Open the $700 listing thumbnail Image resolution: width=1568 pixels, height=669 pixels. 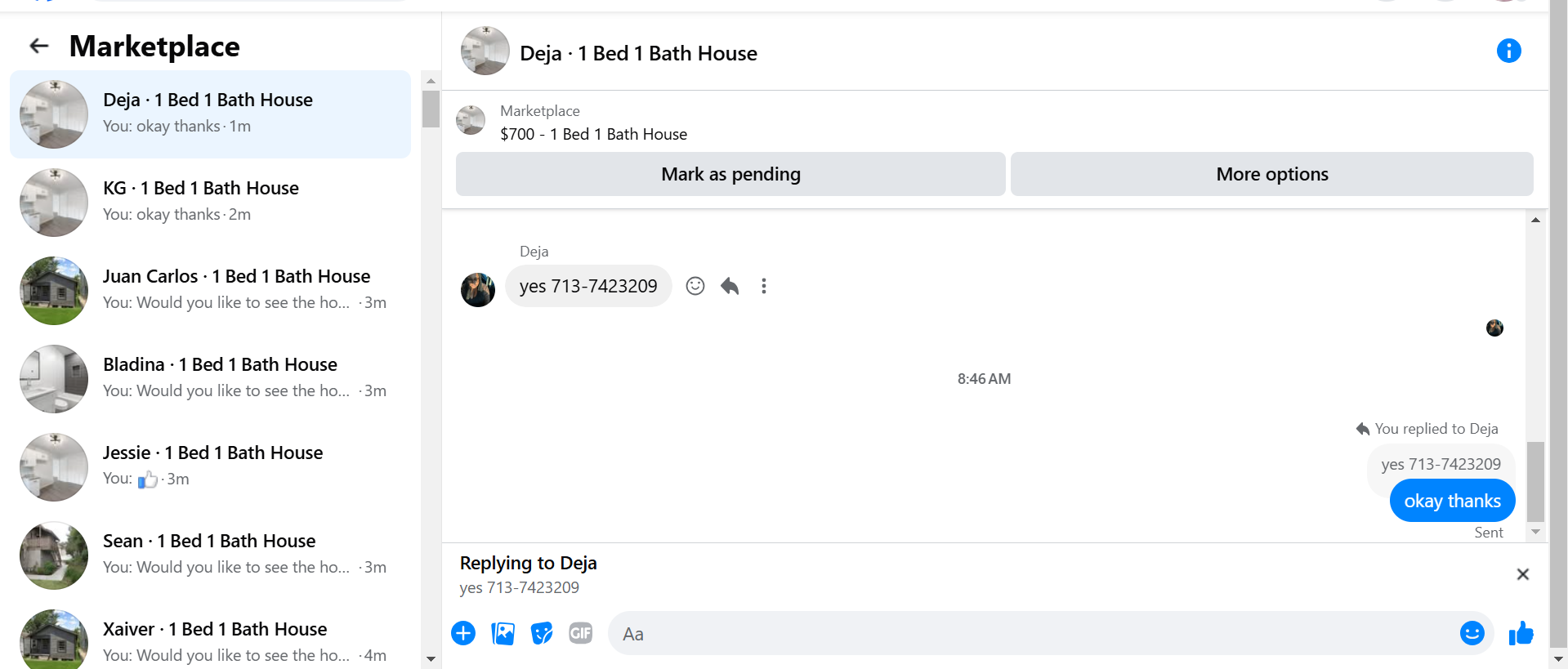click(x=471, y=120)
